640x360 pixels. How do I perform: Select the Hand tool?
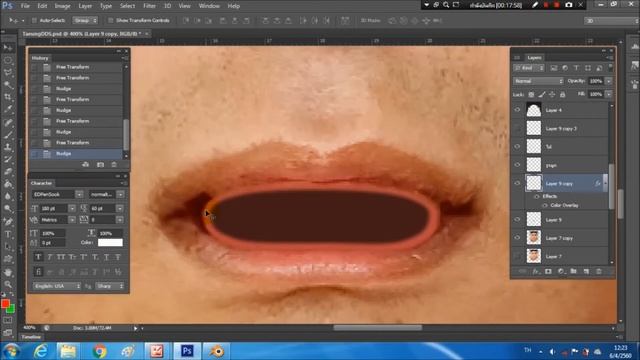(8, 272)
